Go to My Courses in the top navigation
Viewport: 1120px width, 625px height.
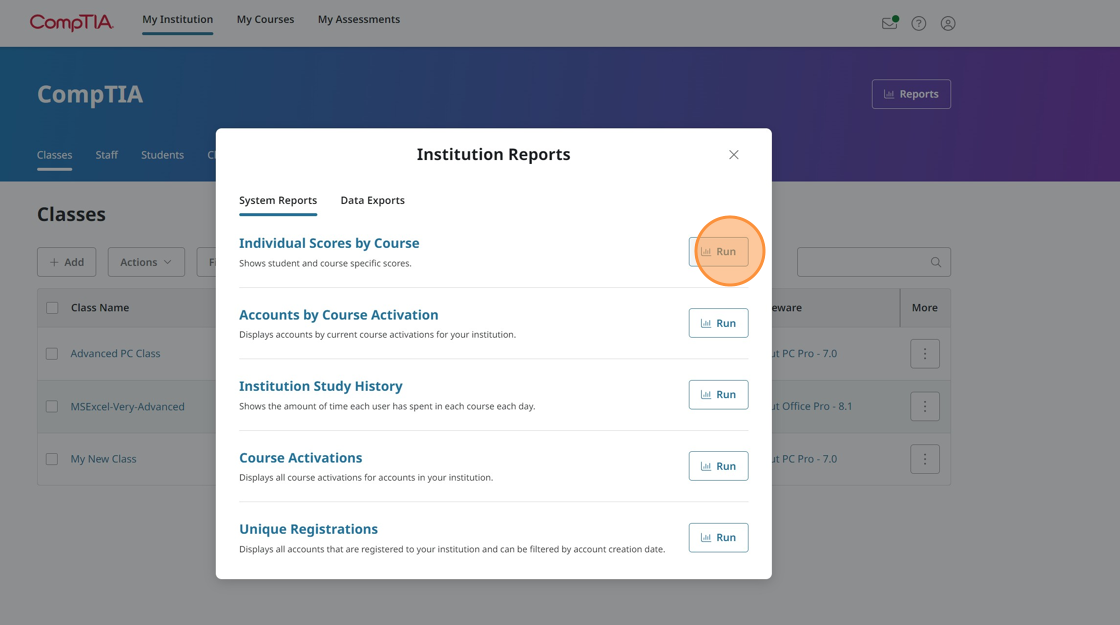(x=265, y=18)
